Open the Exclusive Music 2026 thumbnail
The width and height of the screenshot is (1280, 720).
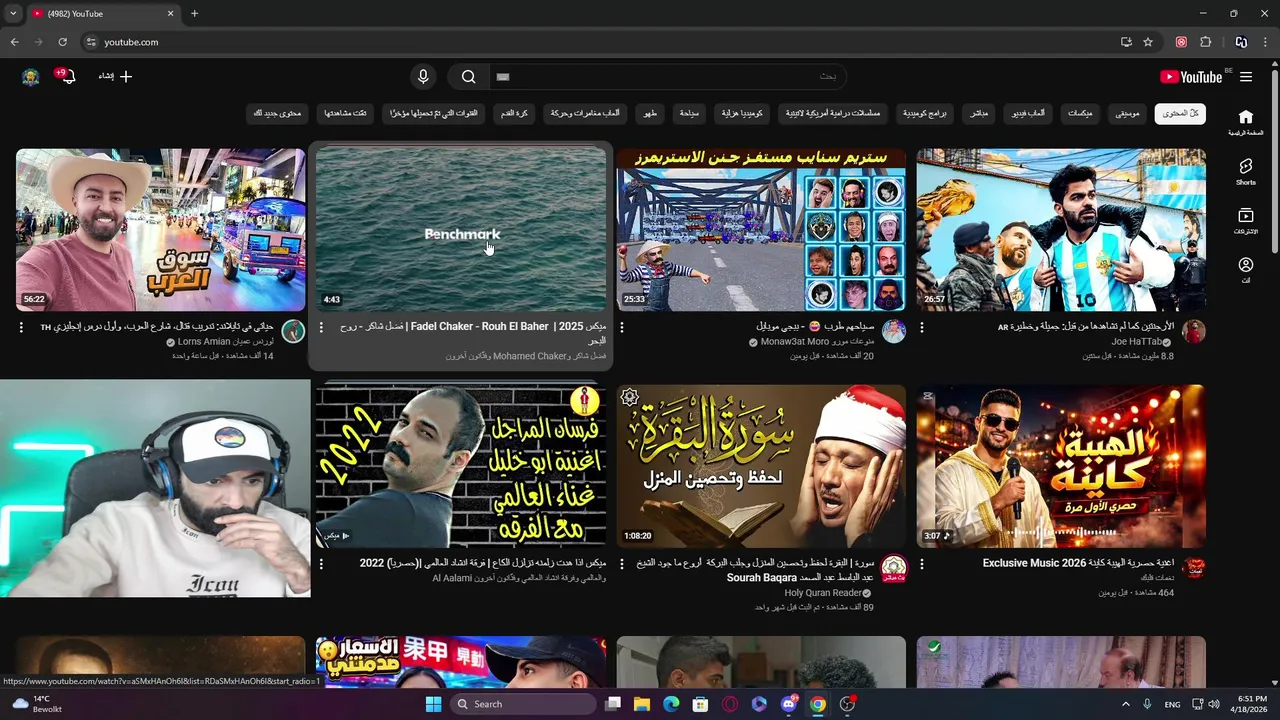1061,466
